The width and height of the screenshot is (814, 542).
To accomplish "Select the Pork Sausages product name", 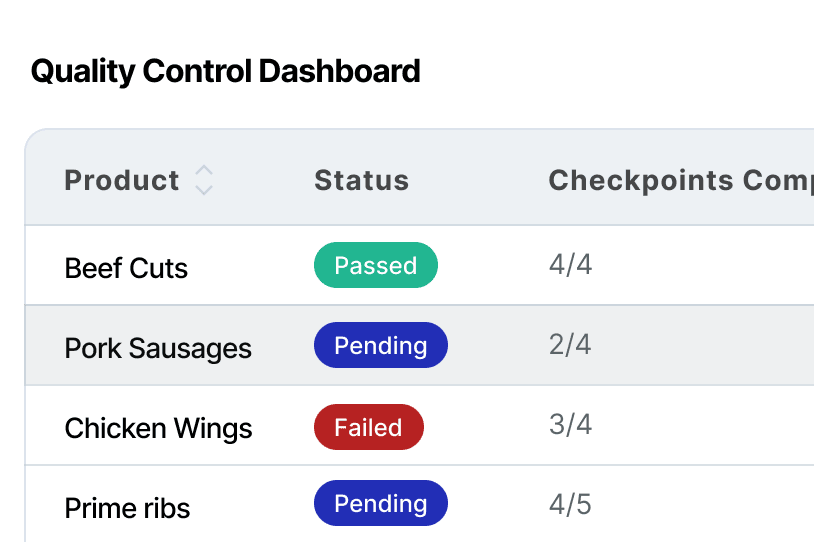I will [158, 348].
